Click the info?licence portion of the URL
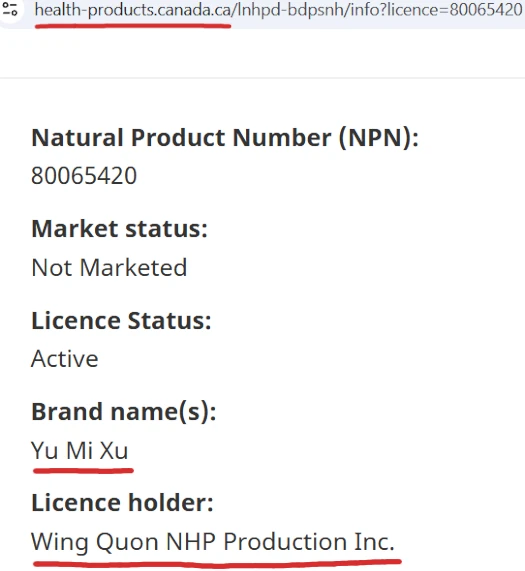This screenshot has width=525, height=571. point(394,10)
